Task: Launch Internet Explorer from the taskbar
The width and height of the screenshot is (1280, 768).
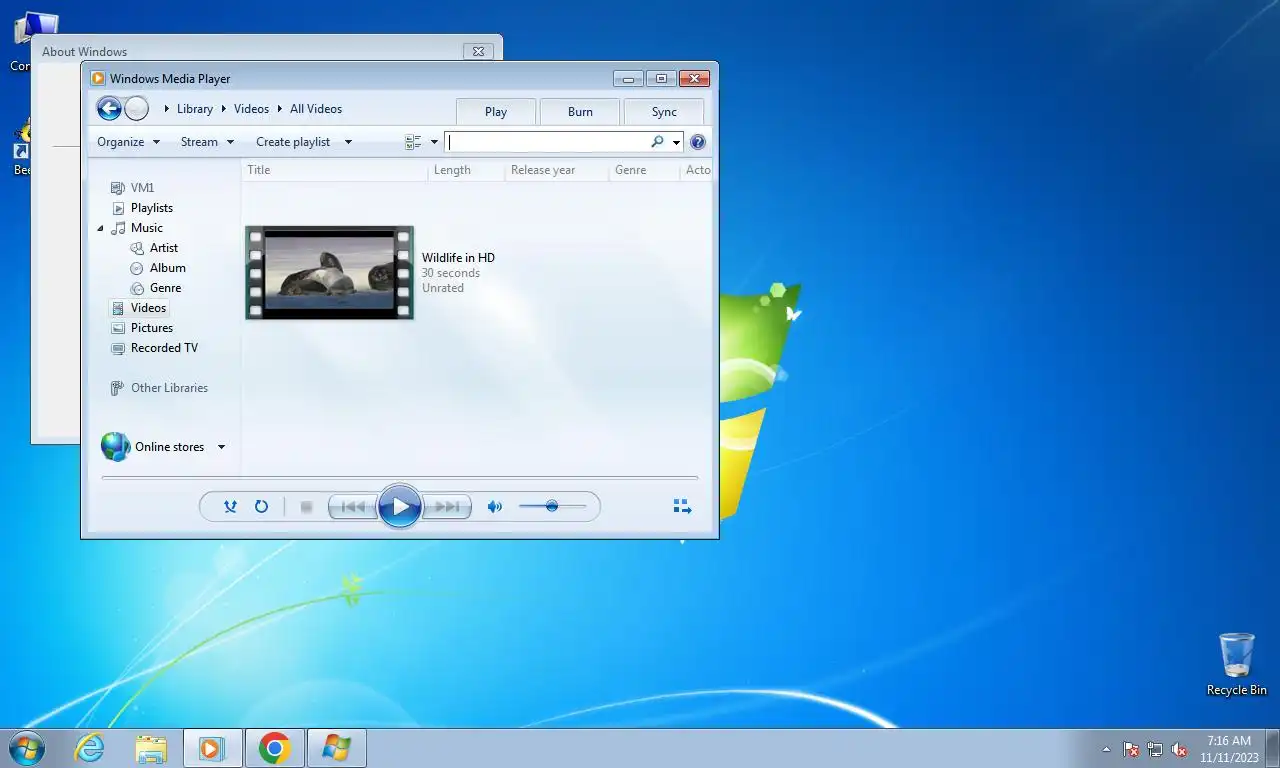Action: pyautogui.click(x=90, y=748)
